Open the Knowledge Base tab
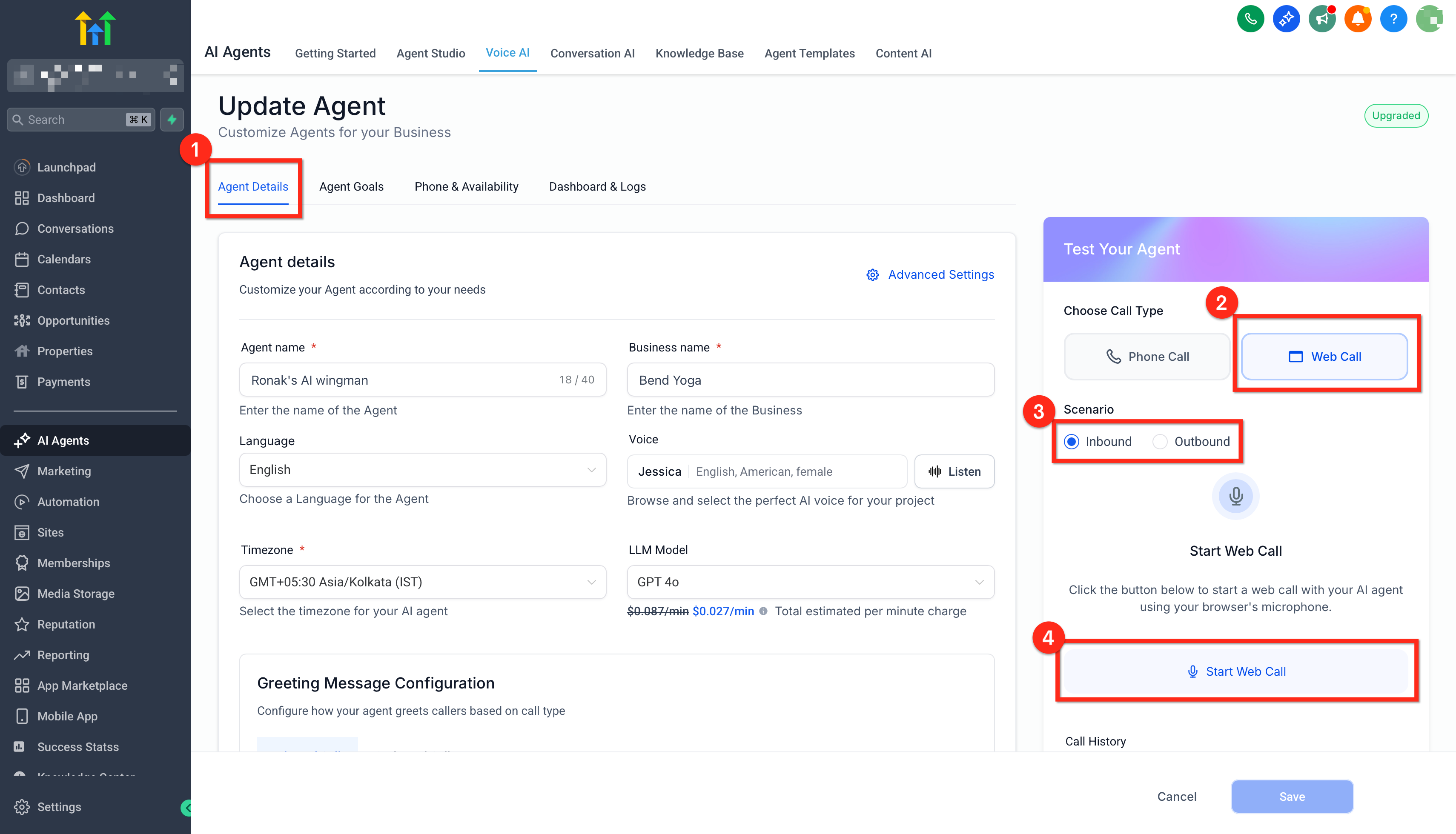Image resolution: width=1456 pixels, height=834 pixels. tap(699, 53)
